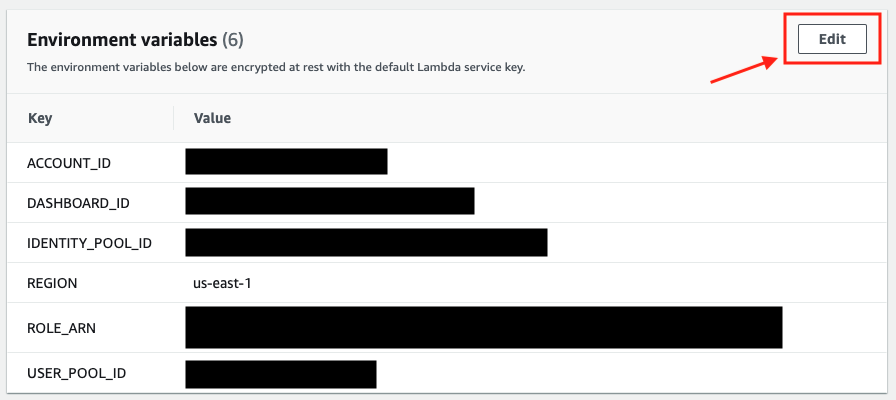Select the IDENTITY_POOL_ID key cell
This screenshot has width=896, height=400.
click(90, 243)
